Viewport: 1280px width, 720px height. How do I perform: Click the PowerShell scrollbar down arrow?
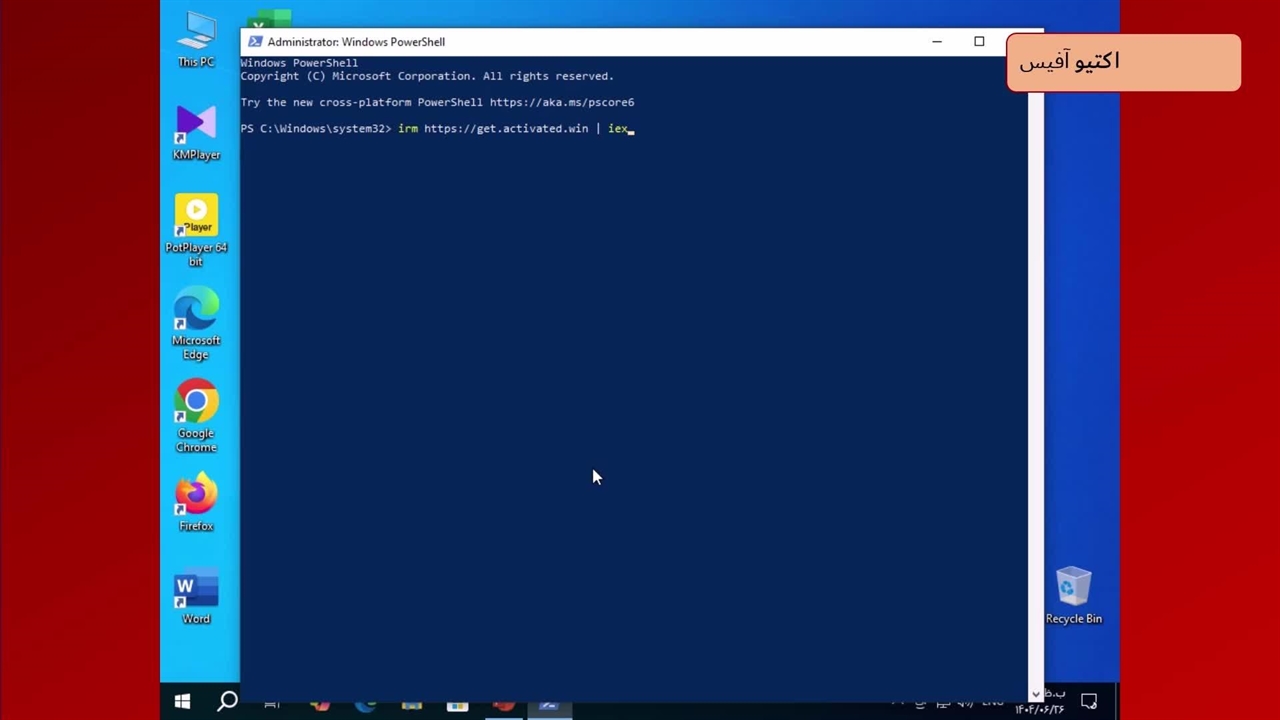coord(1036,694)
